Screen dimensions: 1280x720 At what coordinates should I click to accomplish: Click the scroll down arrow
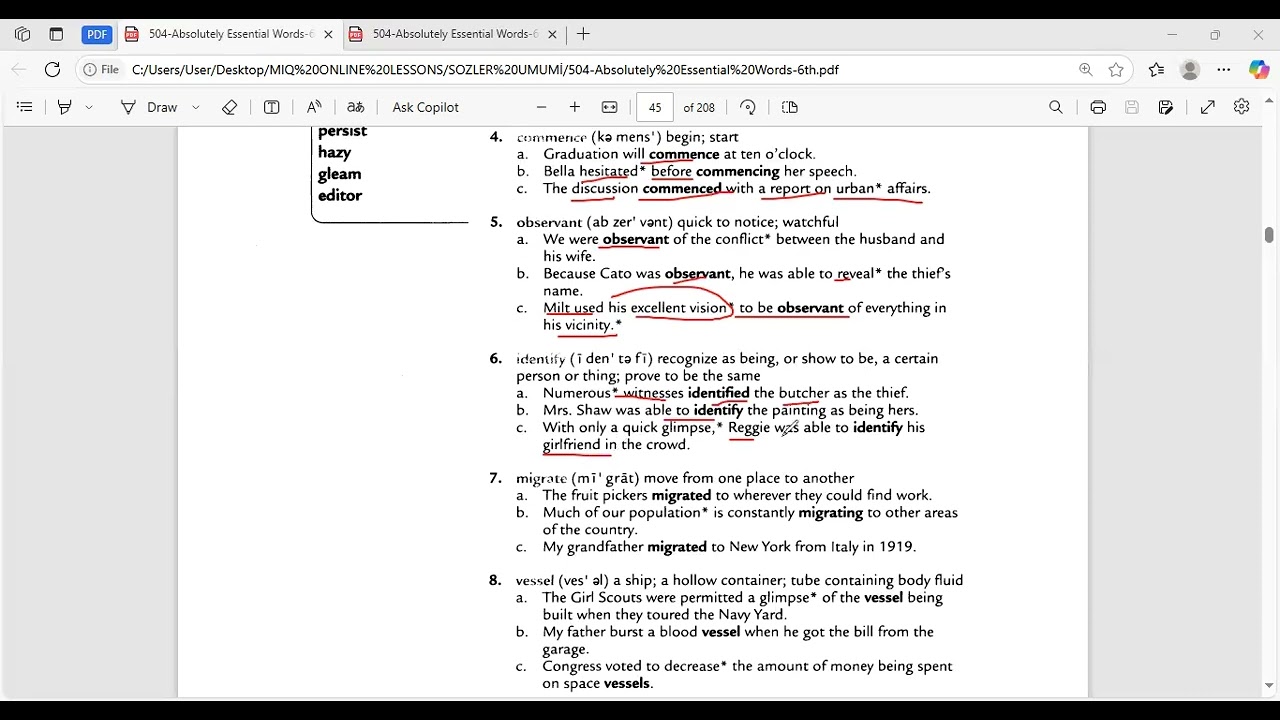[1269, 686]
